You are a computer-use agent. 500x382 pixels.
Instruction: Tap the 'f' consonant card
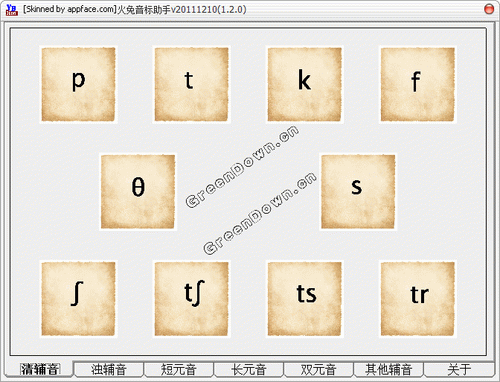coord(418,85)
